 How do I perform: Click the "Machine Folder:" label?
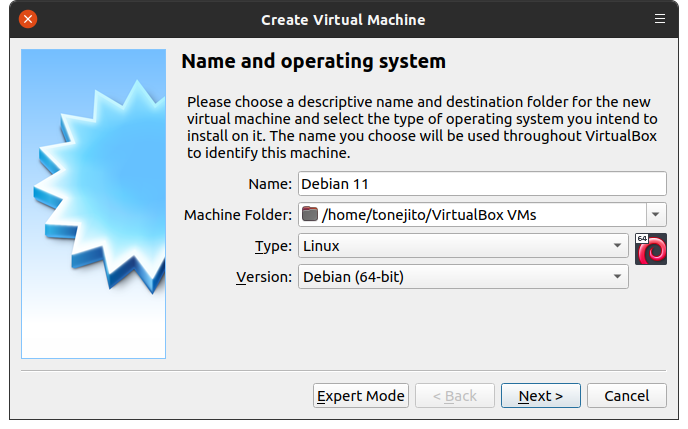point(238,215)
